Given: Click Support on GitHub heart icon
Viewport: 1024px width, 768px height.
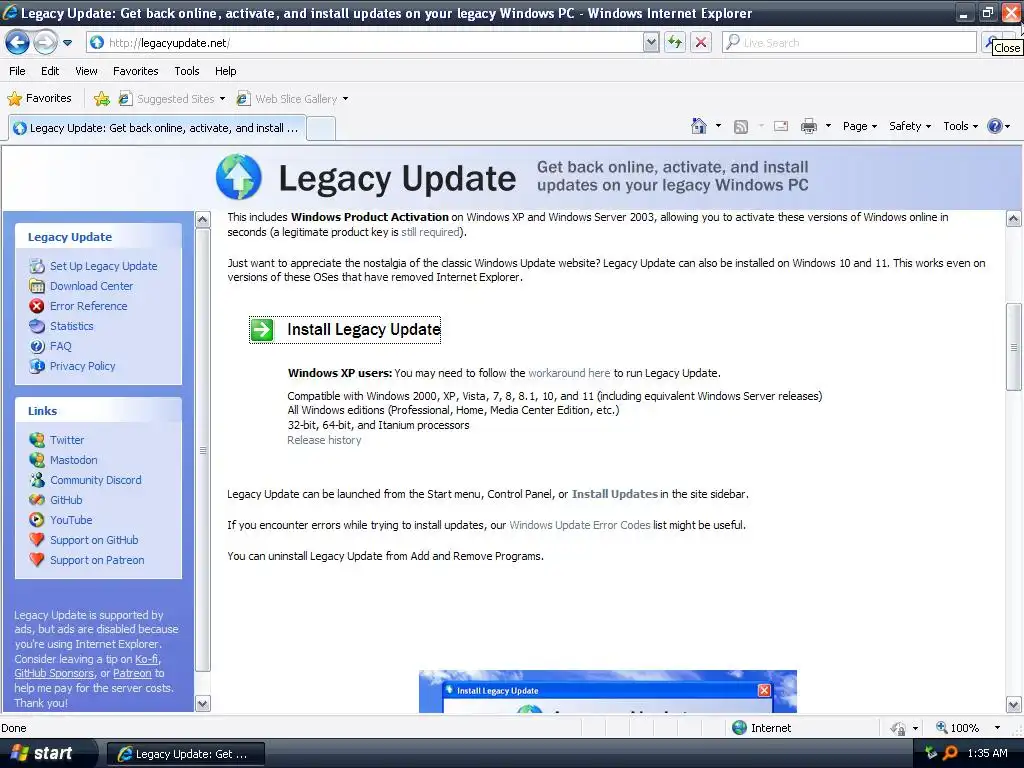Looking at the screenshot, I should 37,539.
